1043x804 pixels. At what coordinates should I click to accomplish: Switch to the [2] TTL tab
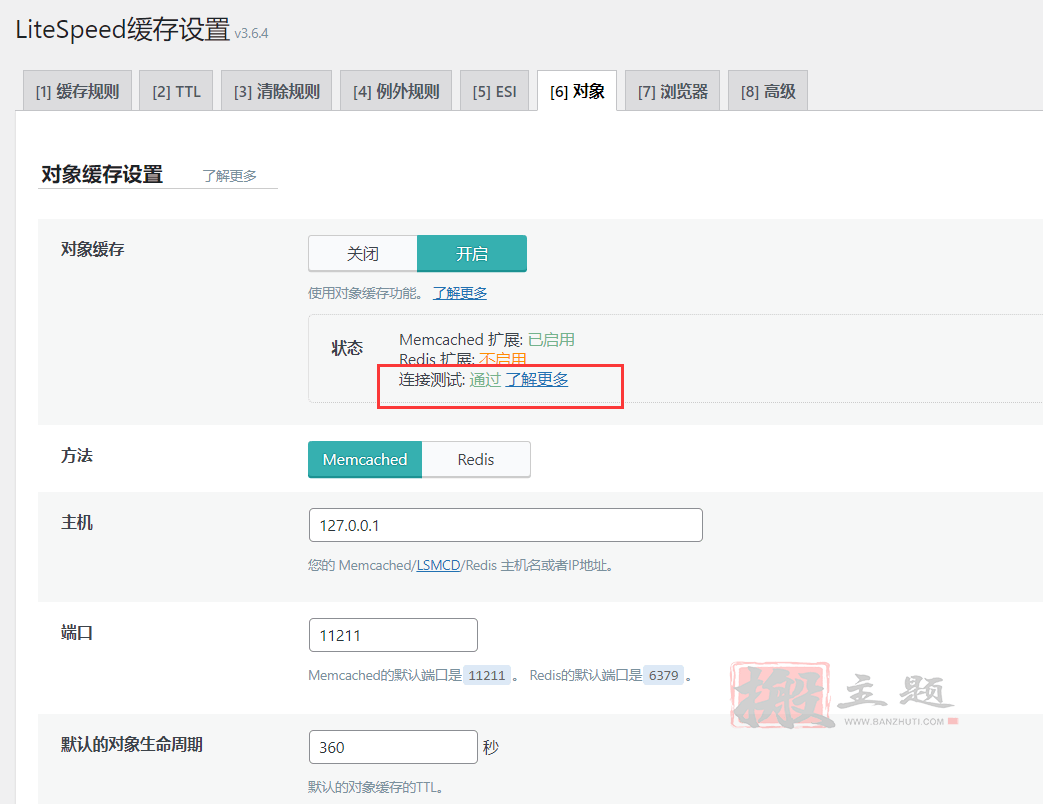pos(176,91)
